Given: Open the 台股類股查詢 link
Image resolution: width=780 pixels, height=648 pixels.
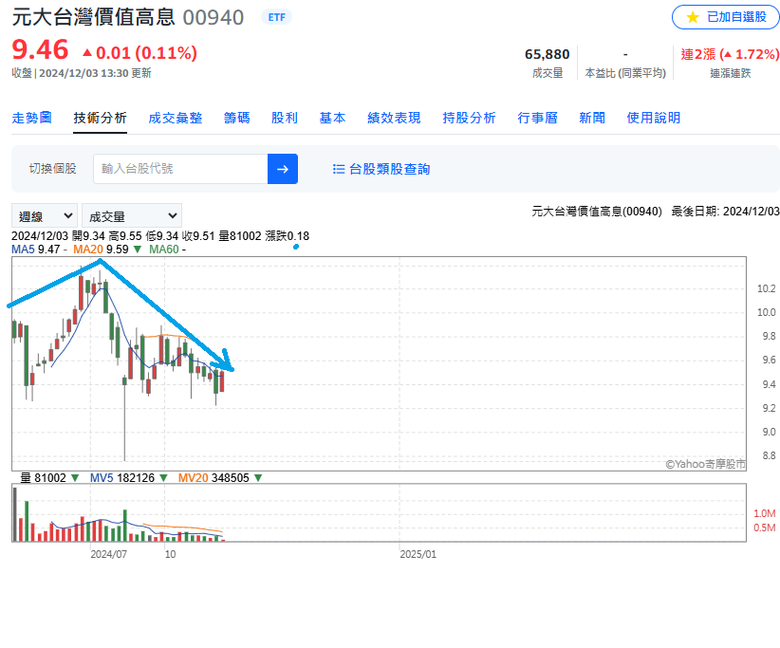Looking at the screenshot, I should 390,169.
